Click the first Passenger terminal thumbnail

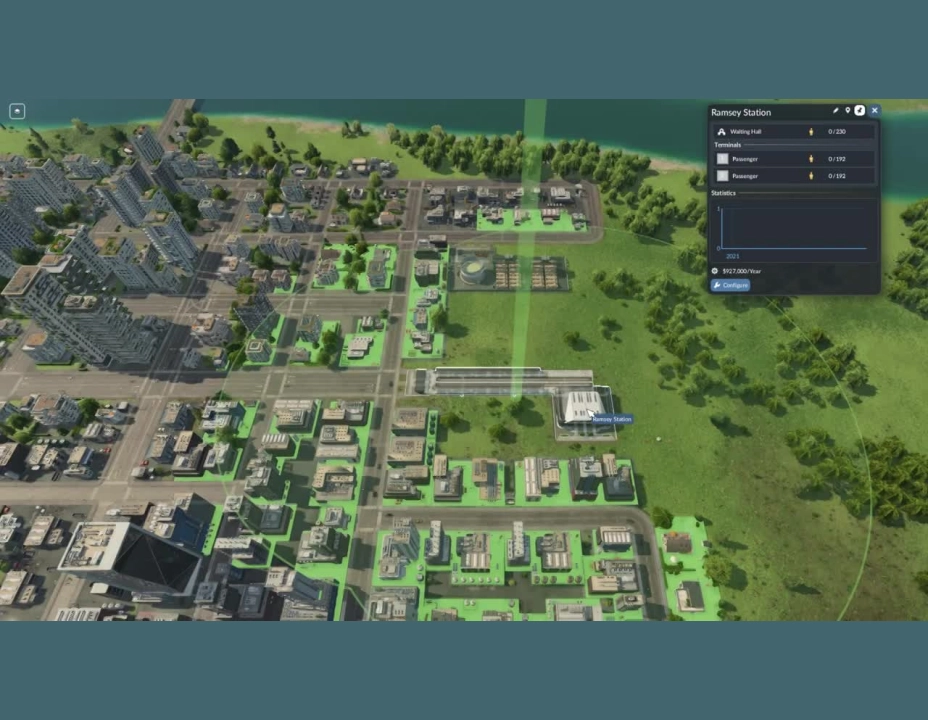[x=722, y=159]
